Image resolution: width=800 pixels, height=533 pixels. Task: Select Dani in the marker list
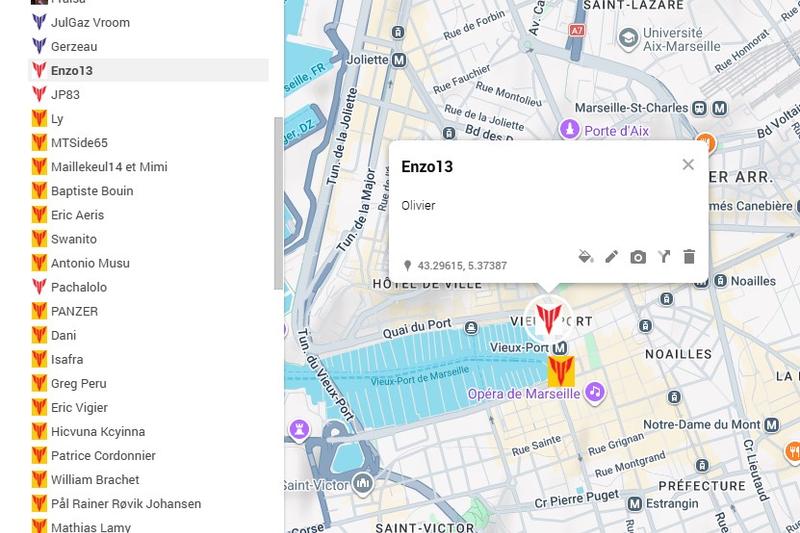click(x=148, y=335)
